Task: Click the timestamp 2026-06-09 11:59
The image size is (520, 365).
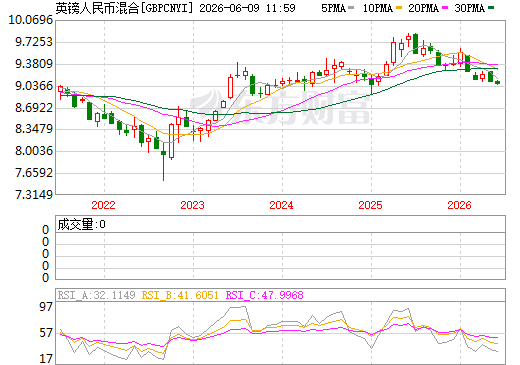Action: coord(247,8)
